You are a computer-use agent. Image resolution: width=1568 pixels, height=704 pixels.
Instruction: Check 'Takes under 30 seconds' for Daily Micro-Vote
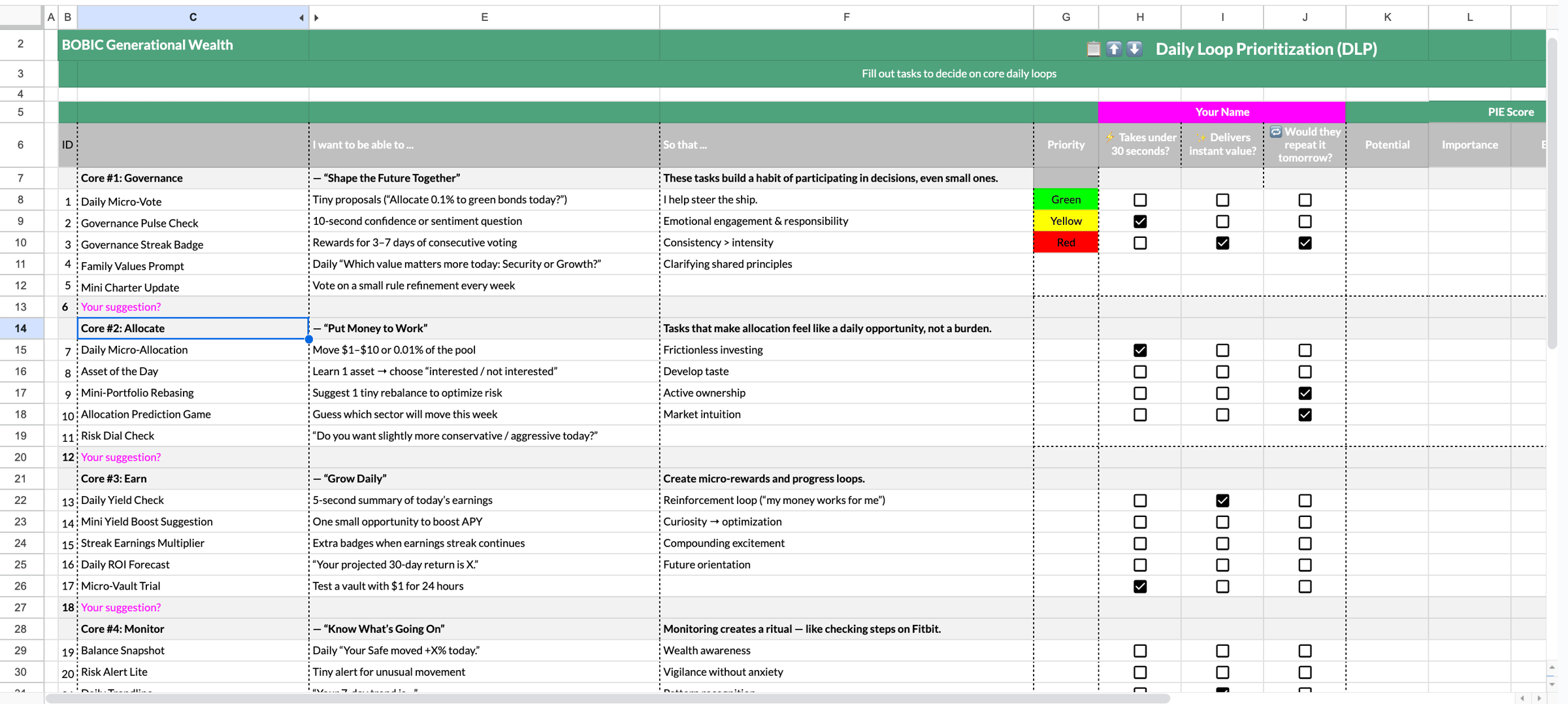coord(1139,200)
